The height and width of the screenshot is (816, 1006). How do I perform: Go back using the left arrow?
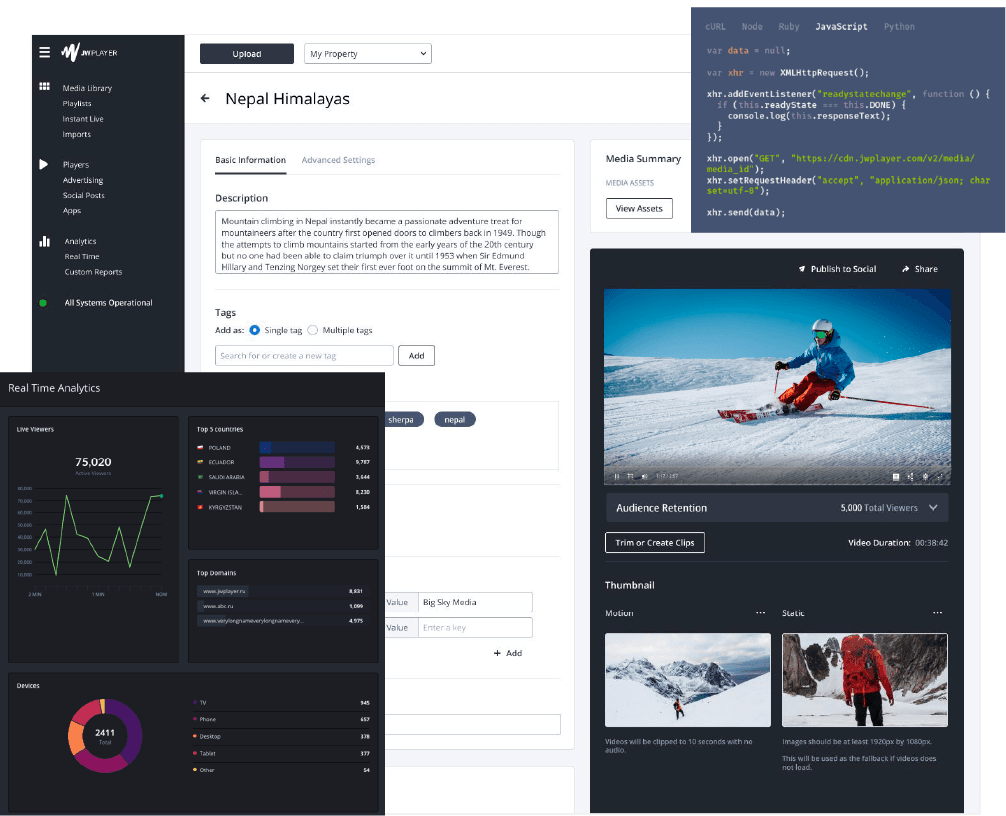pos(205,99)
